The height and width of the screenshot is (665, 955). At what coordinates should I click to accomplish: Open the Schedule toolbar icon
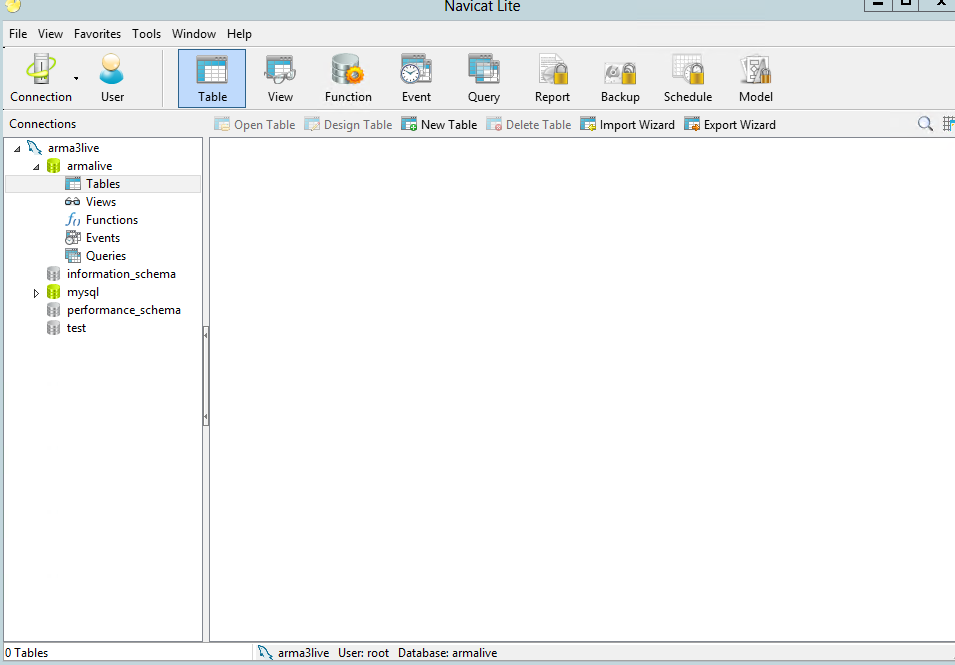click(688, 78)
